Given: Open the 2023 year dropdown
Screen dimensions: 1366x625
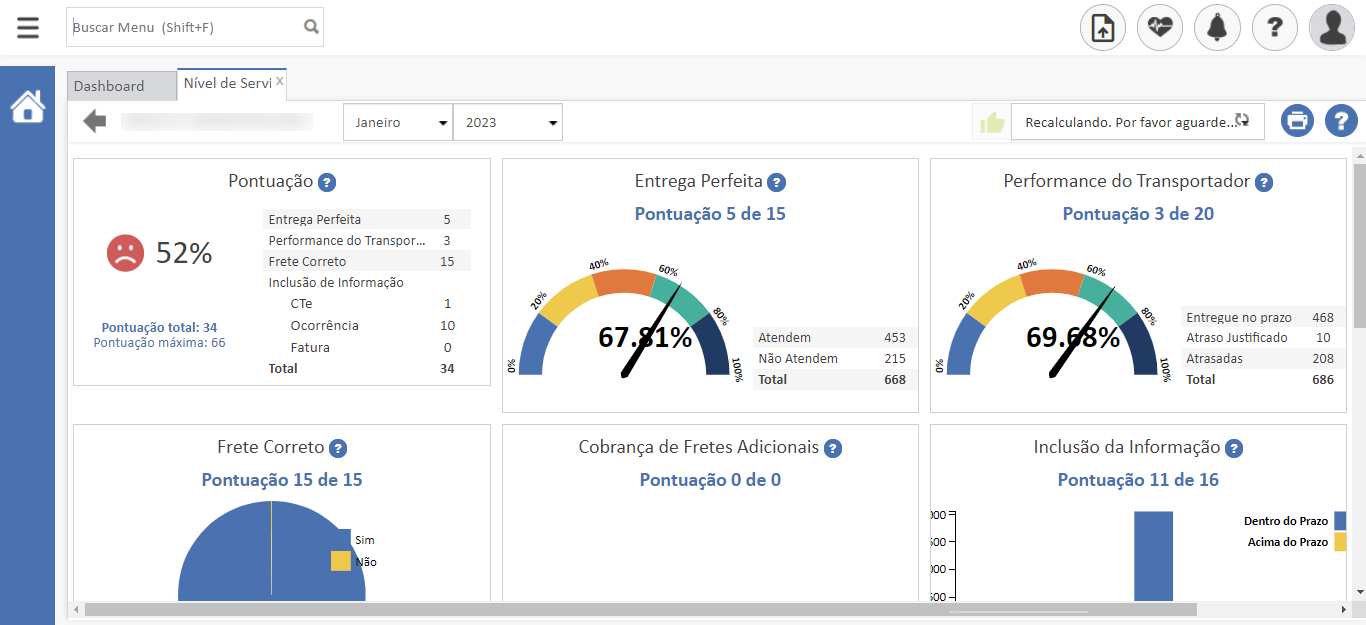Looking at the screenshot, I should [x=508, y=122].
